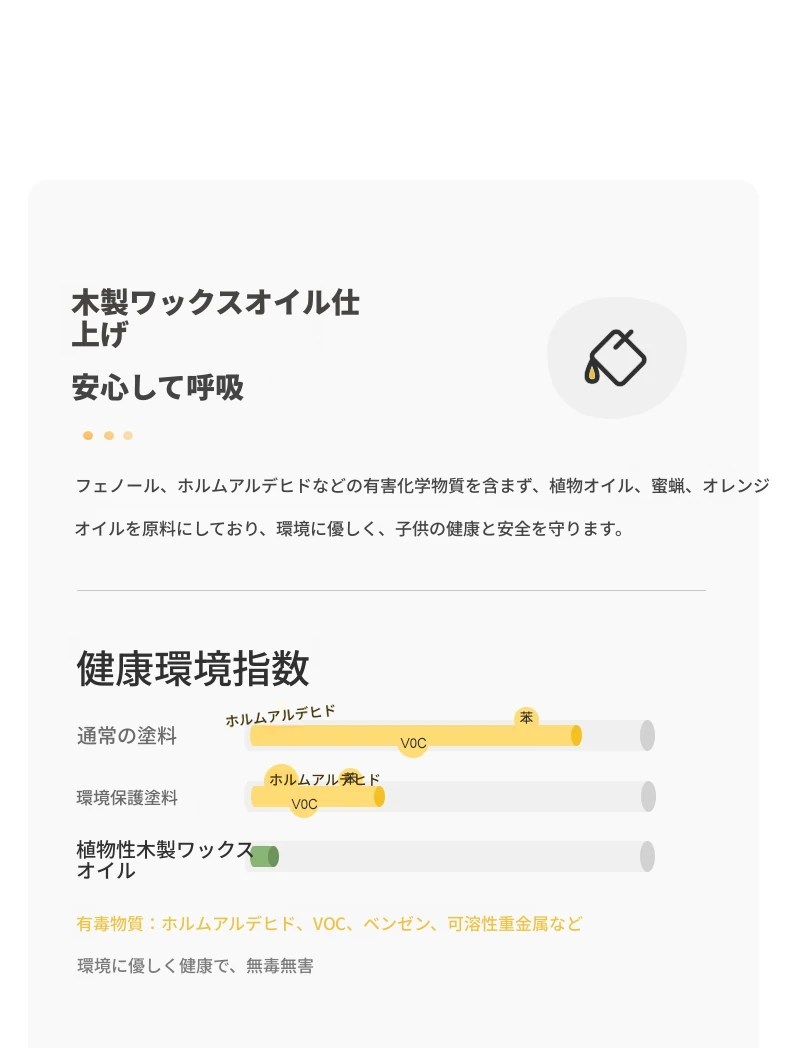Click the green wax oil bar segment

coord(264,856)
